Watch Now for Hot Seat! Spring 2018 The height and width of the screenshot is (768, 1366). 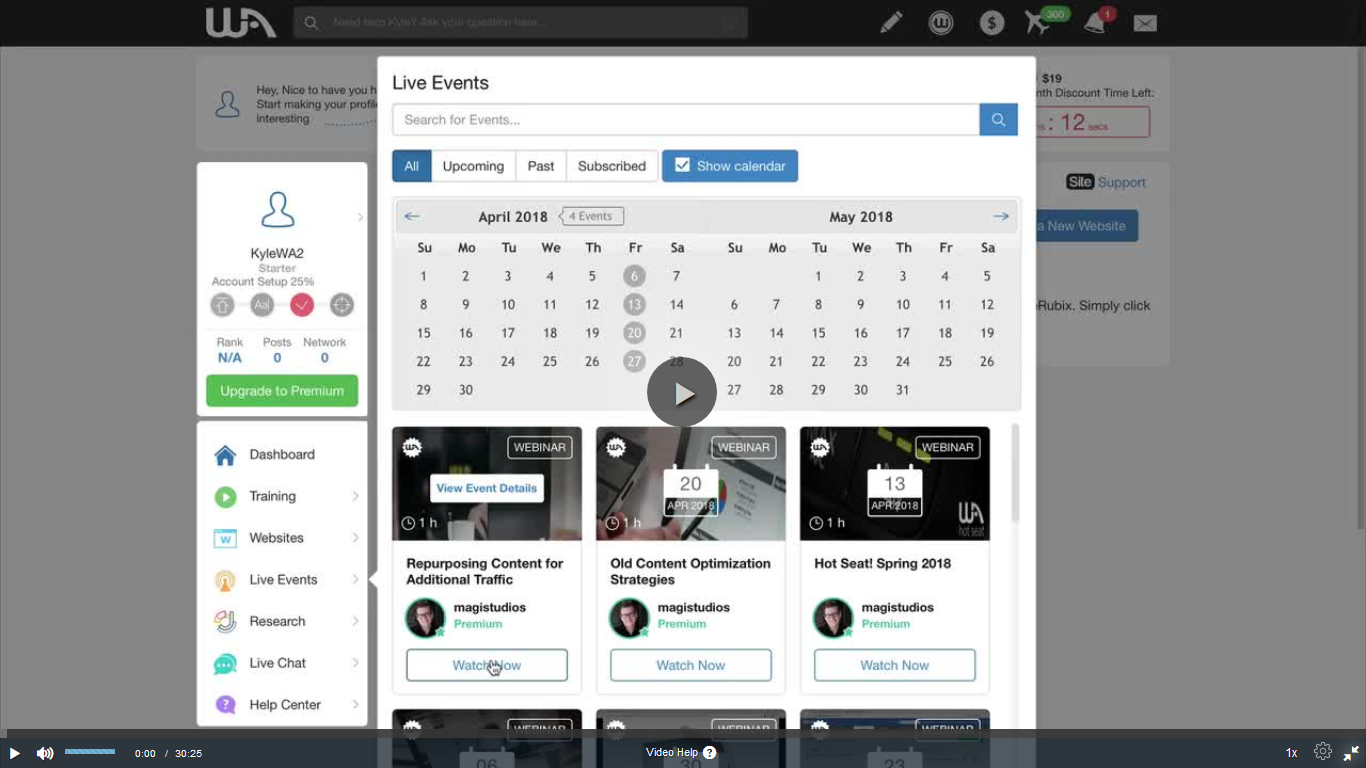[895, 665]
